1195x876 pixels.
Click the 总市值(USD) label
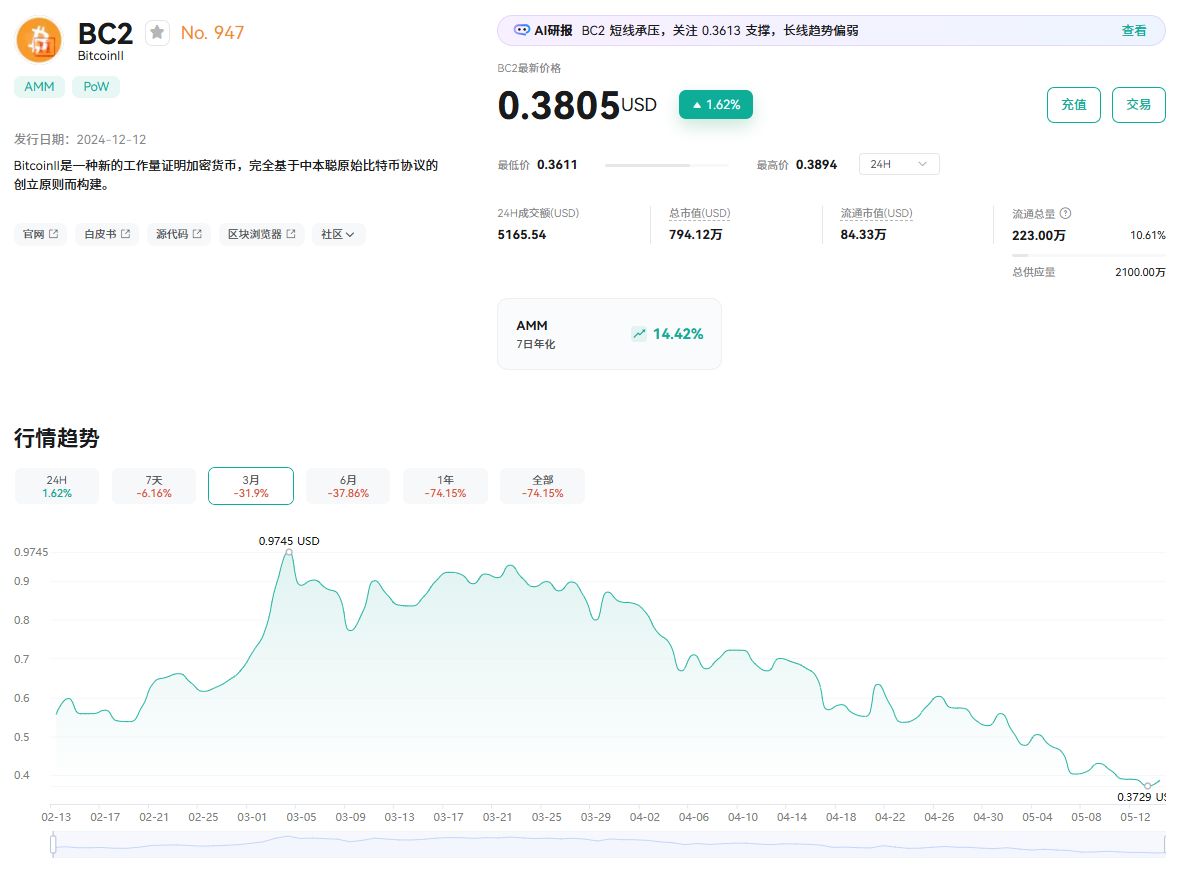click(x=700, y=213)
